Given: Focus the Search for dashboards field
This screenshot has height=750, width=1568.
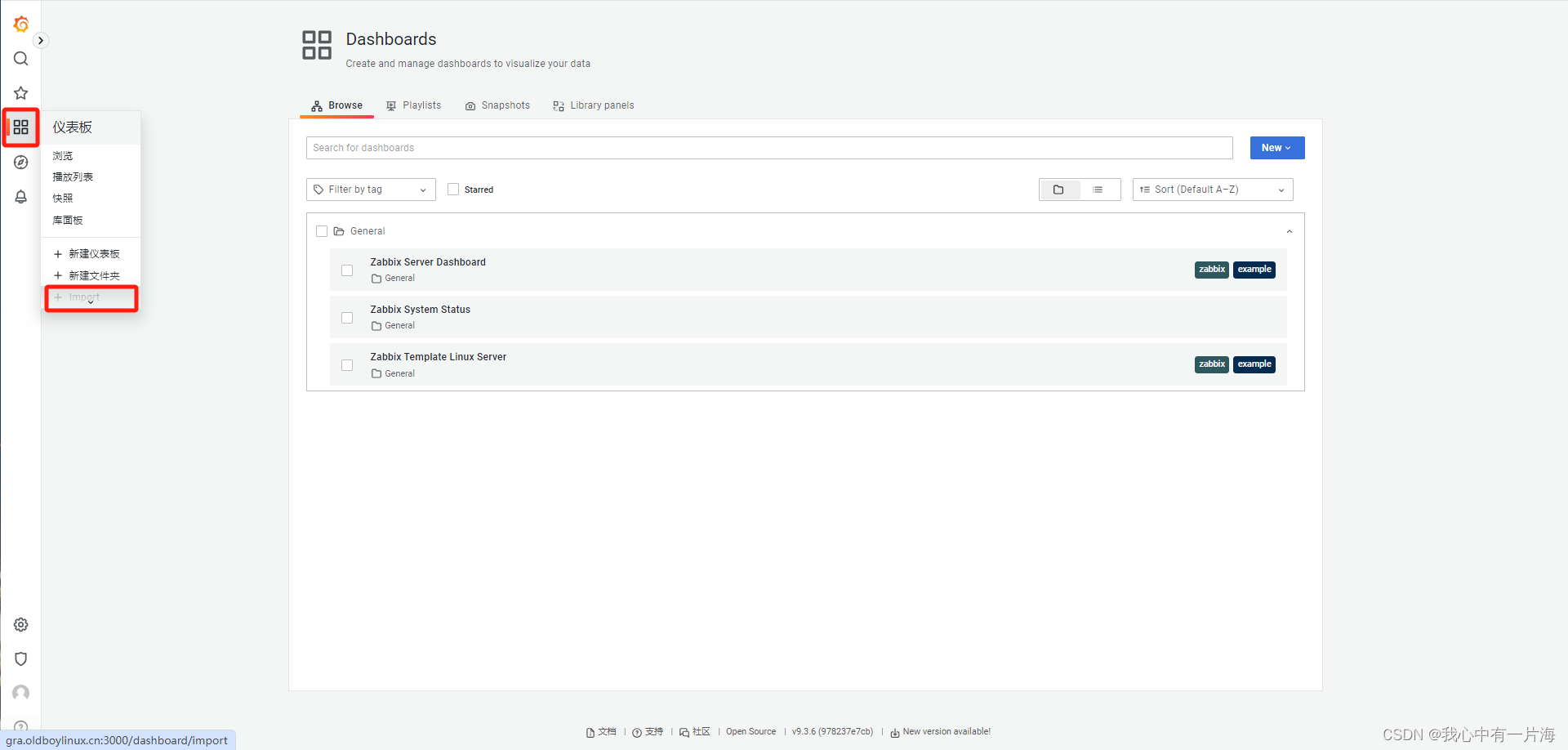Looking at the screenshot, I should (769, 148).
